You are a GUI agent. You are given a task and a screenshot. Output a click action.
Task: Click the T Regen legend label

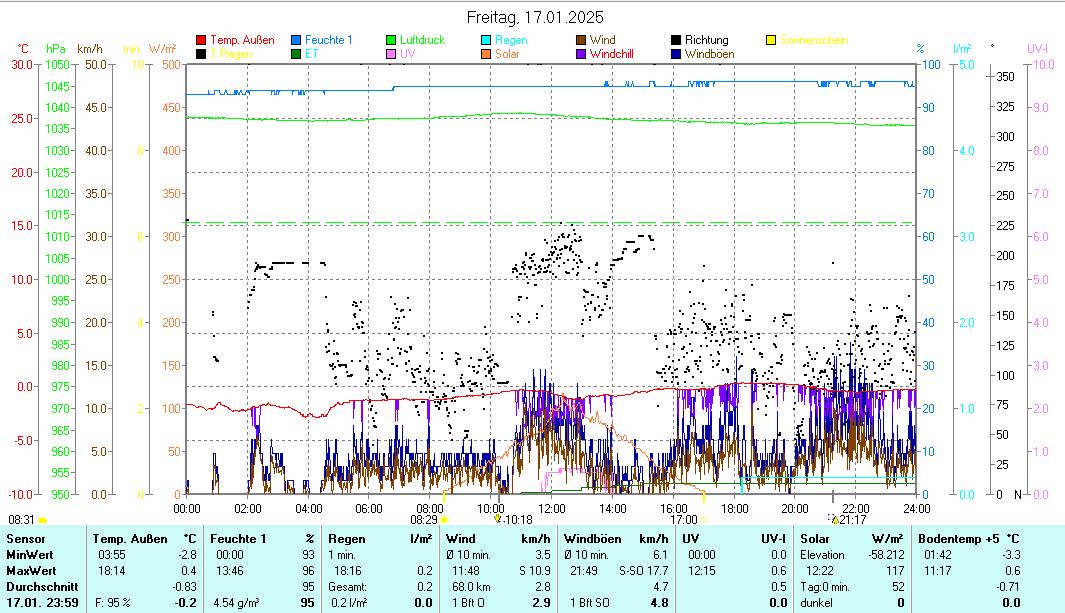(x=230, y=54)
